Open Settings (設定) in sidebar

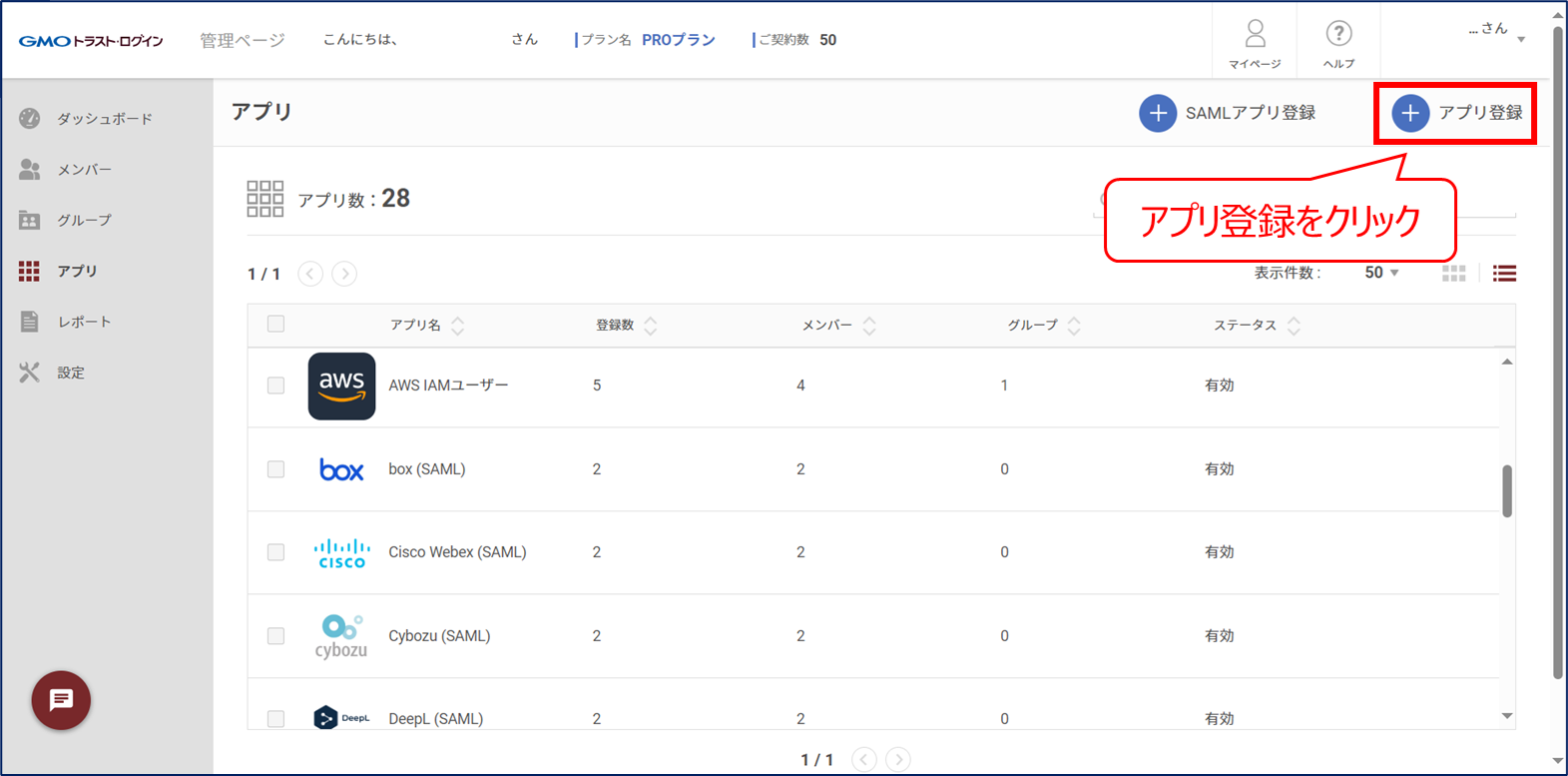(52, 373)
